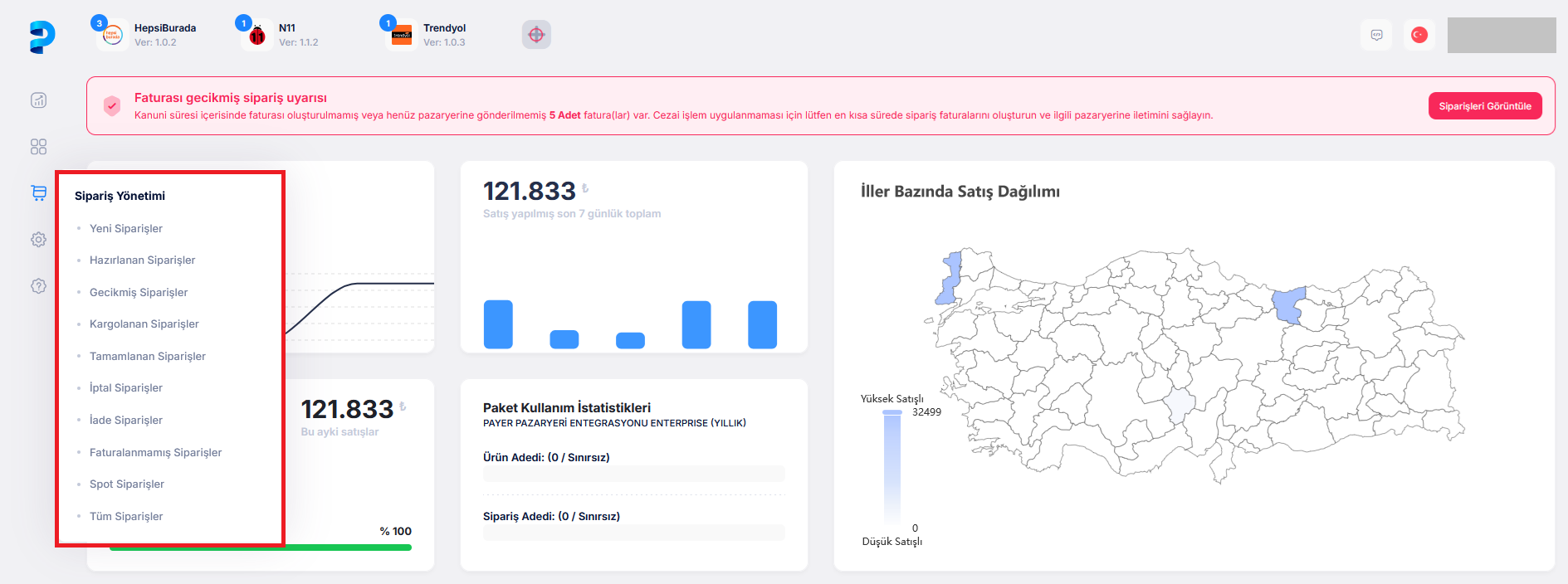The image size is (1568, 584).
Task: Click the Tüm Siparişler link
Action: coord(126,516)
